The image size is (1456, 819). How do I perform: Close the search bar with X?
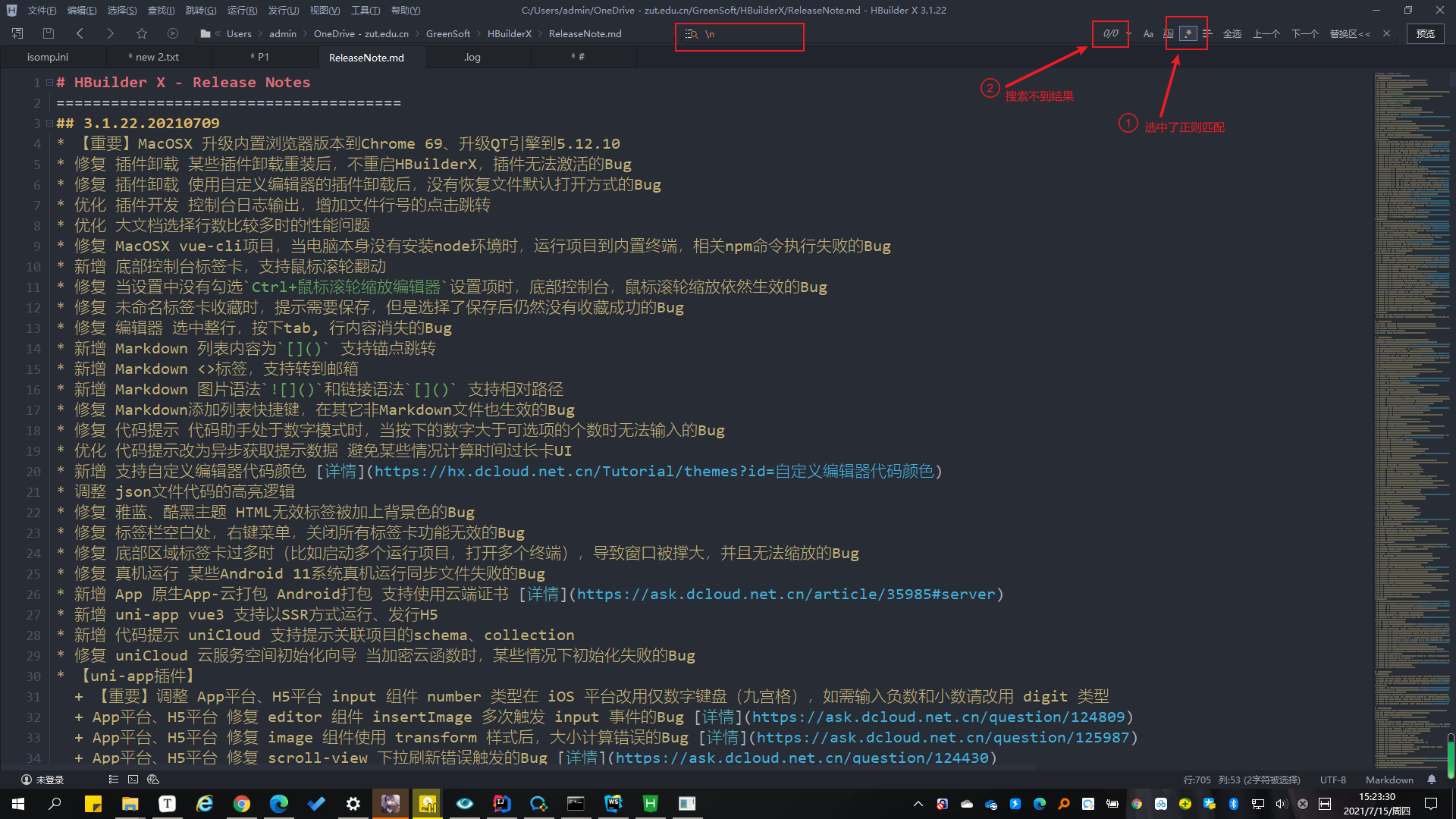[x=1386, y=34]
